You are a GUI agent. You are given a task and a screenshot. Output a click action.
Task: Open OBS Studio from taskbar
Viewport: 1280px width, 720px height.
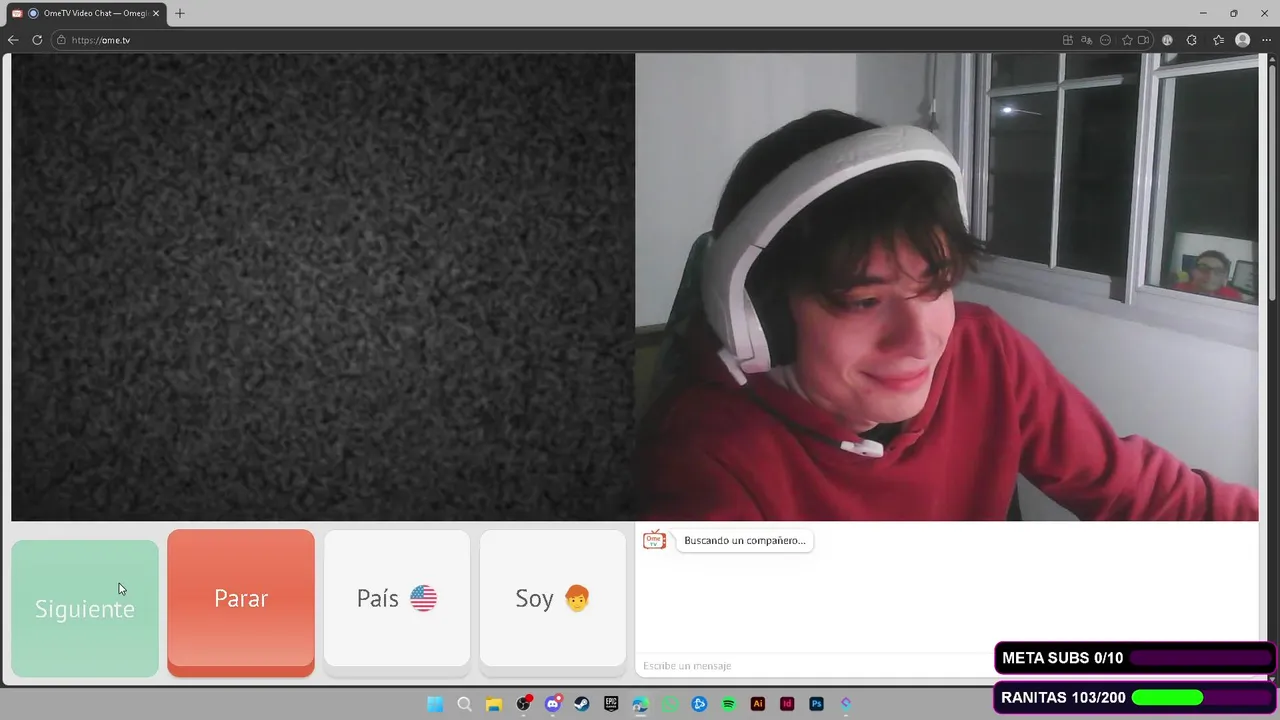coord(523,704)
